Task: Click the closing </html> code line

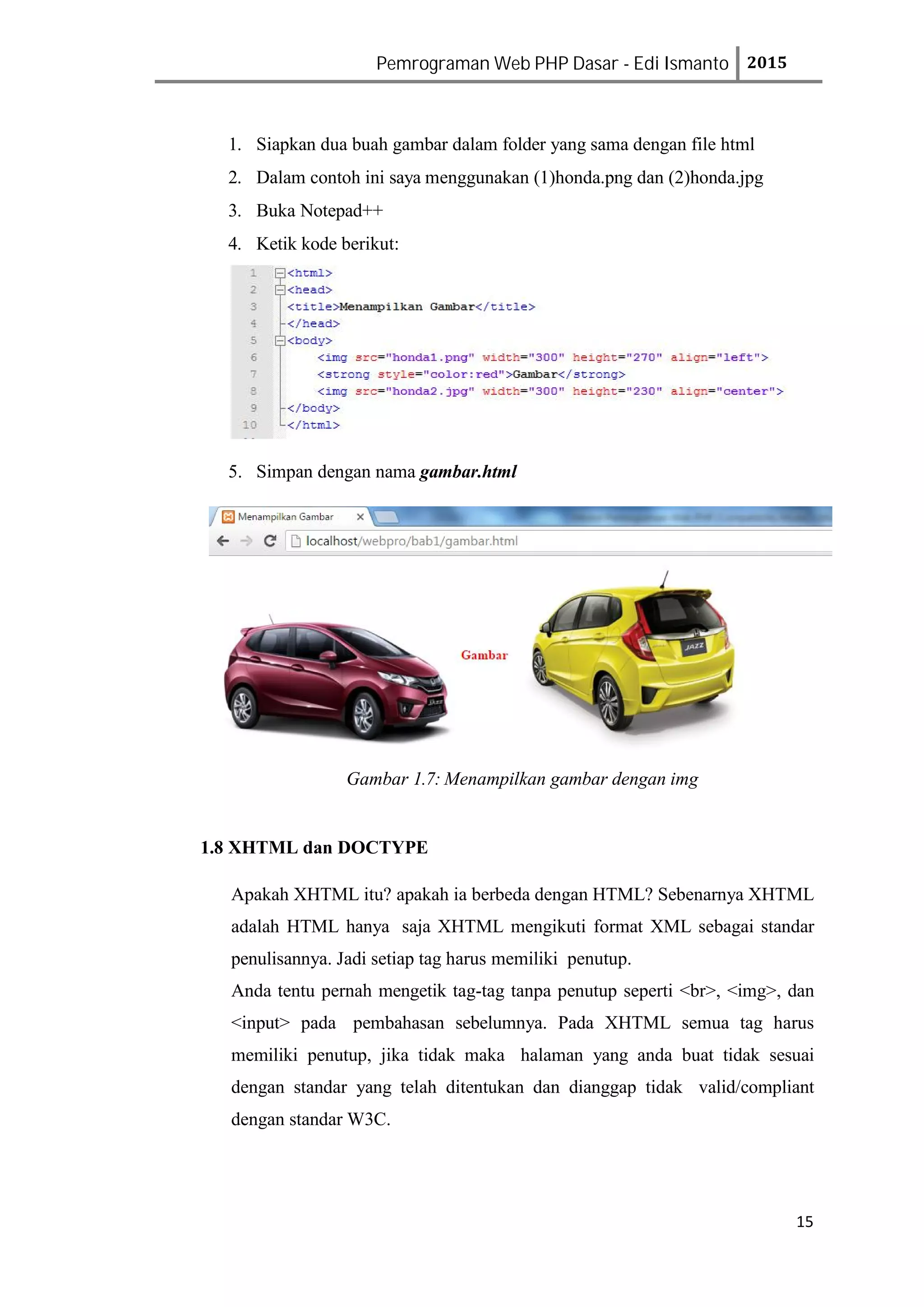Action: click(313, 425)
